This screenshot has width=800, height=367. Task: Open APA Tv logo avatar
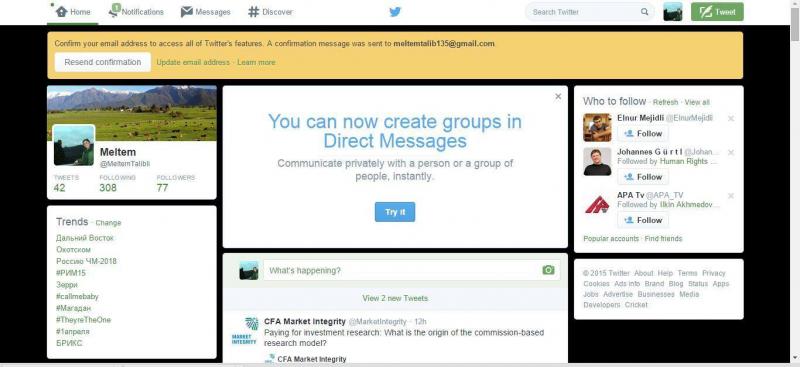point(597,205)
